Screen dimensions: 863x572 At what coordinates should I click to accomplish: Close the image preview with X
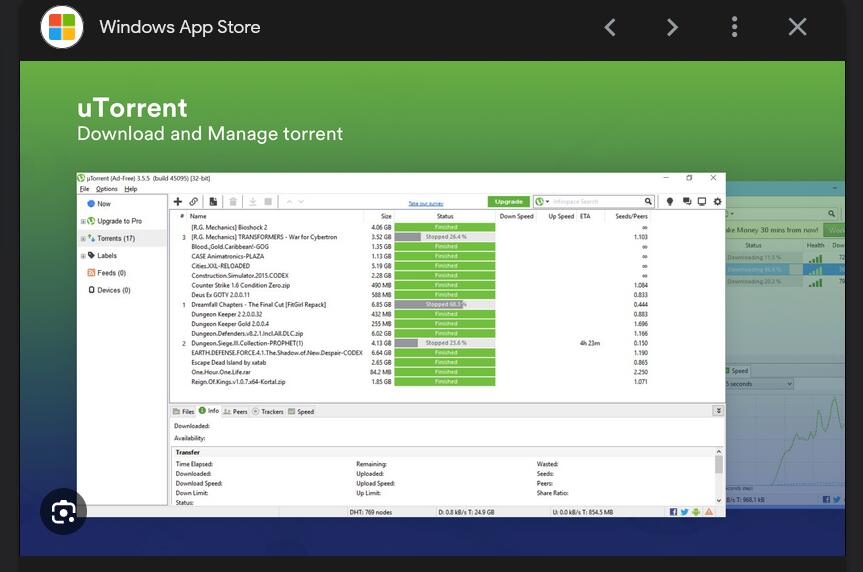click(x=797, y=26)
